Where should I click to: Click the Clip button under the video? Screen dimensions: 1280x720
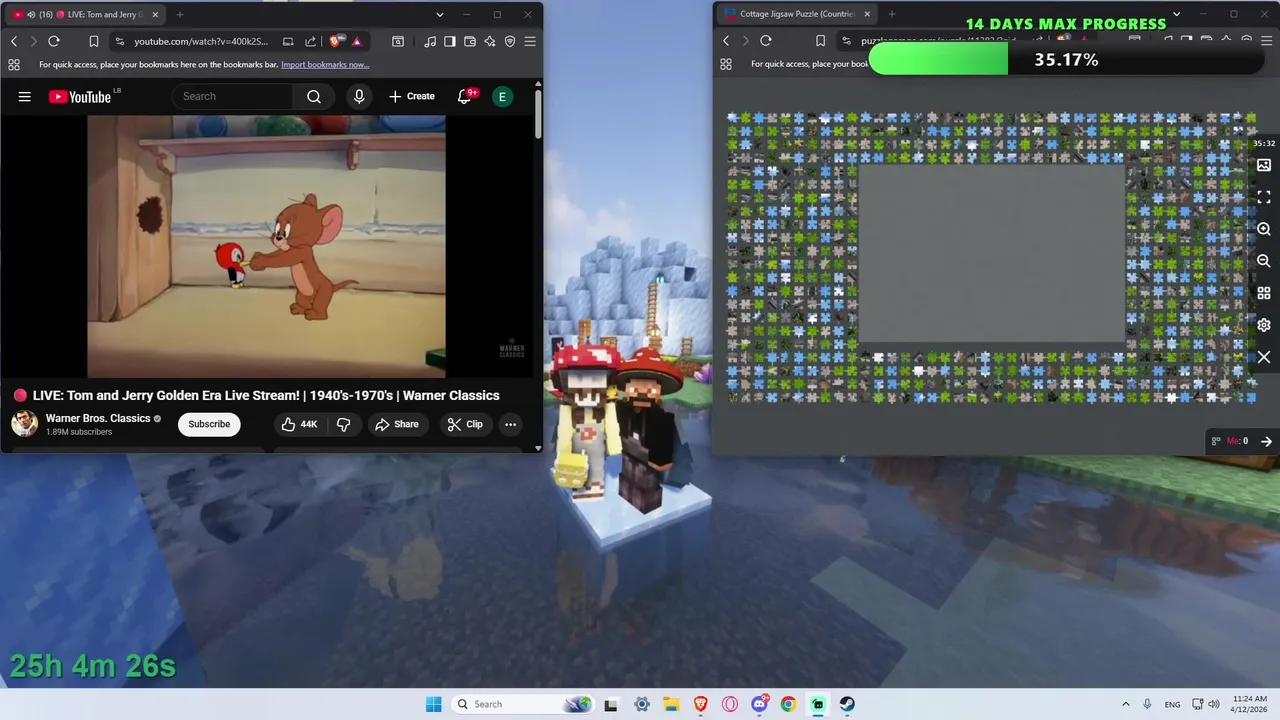tap(465, 424)
